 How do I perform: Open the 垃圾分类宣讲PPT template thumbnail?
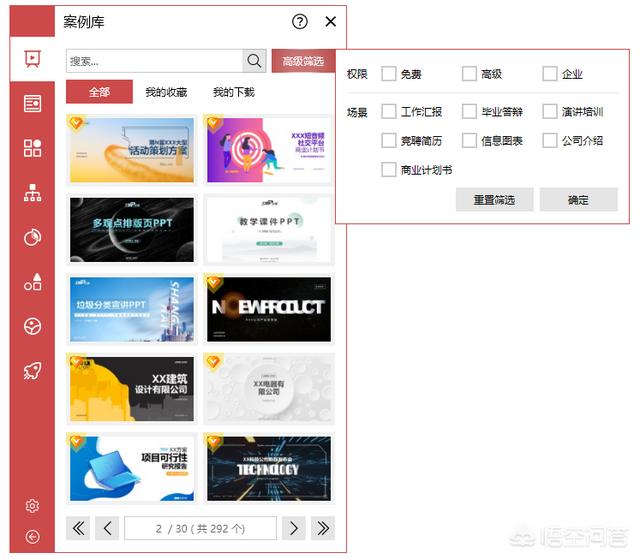(132, 308)
